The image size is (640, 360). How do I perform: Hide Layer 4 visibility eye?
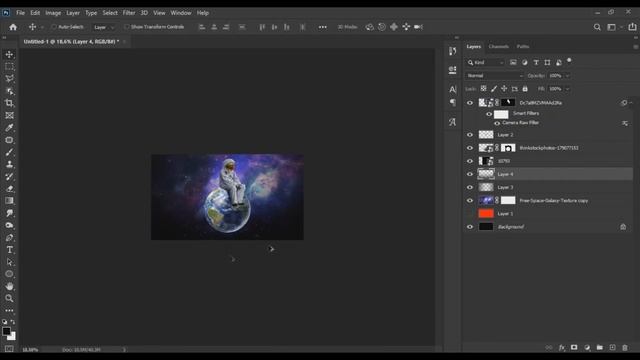(470, 174)
